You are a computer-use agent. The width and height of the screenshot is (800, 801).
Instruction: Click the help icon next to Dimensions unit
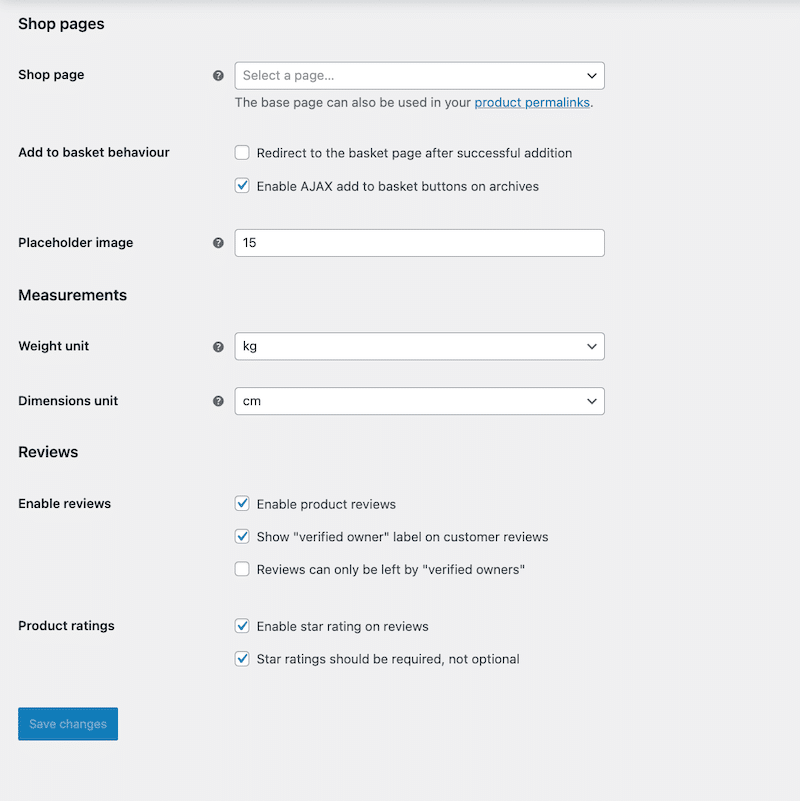(x=218, y=401)
